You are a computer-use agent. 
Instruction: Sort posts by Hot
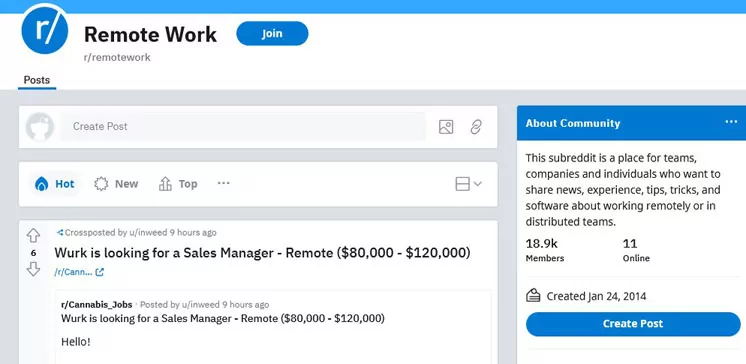click(x=55, y=184)
